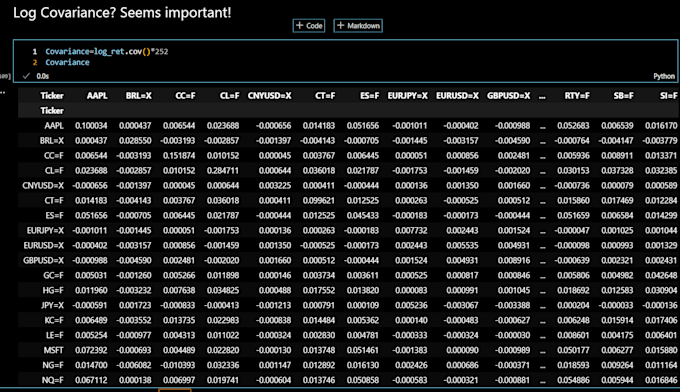Click the HG=F row label
The image size is (680, 392).
tap(53, 291)
